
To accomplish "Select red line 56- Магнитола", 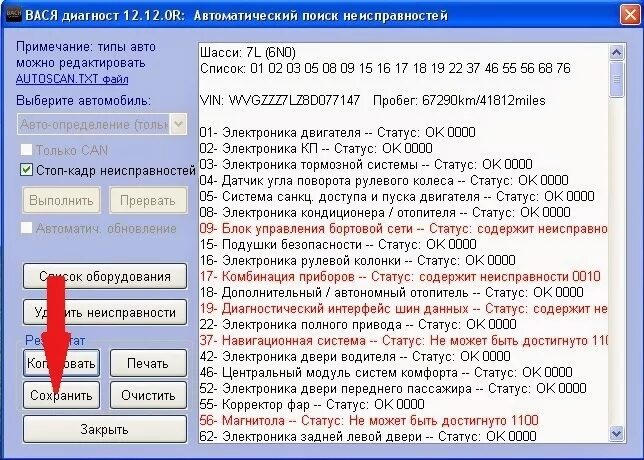I will pyautogui.click(x=369, y=421).
